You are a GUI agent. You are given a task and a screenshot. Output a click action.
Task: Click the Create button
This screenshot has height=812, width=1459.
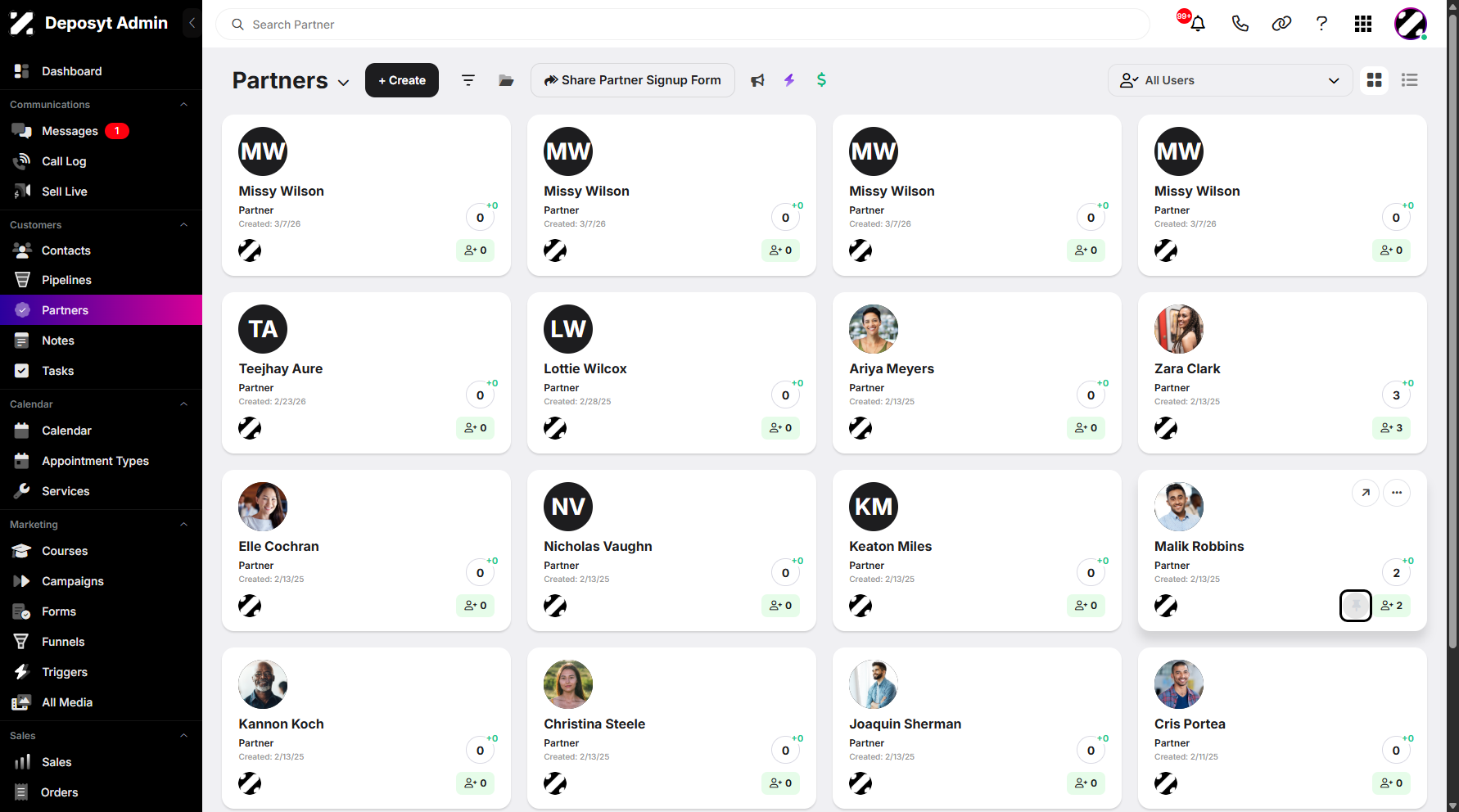tap(402, 80)
